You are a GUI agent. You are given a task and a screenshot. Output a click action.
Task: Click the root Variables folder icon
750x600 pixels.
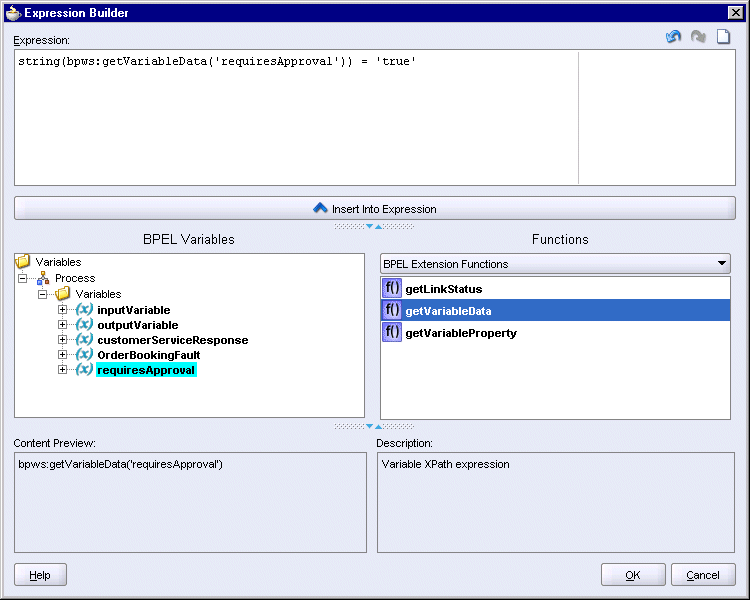pos(22,261)
